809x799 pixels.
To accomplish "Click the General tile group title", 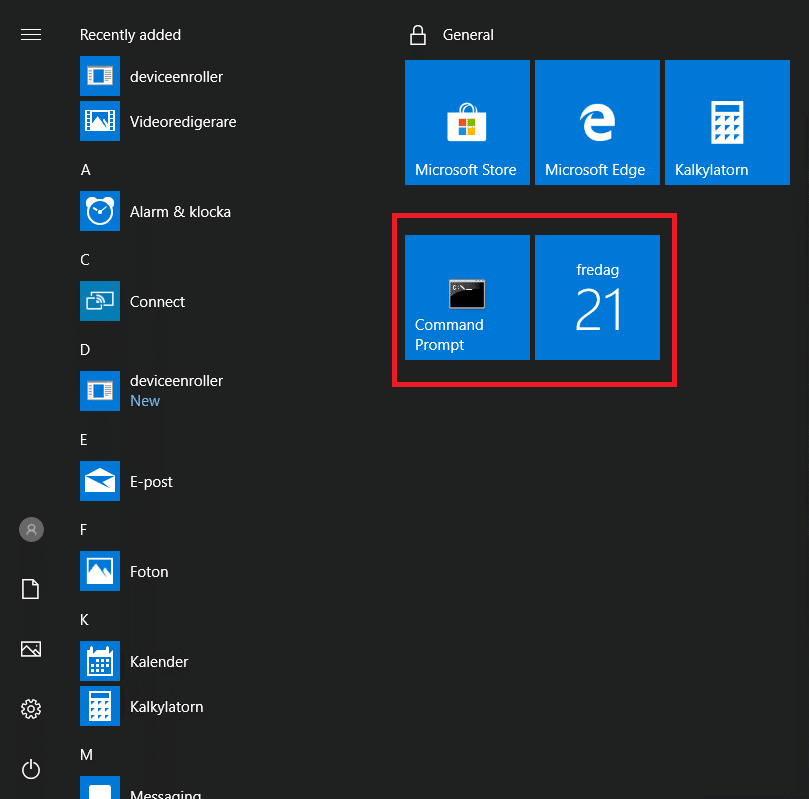I will 468,35.
